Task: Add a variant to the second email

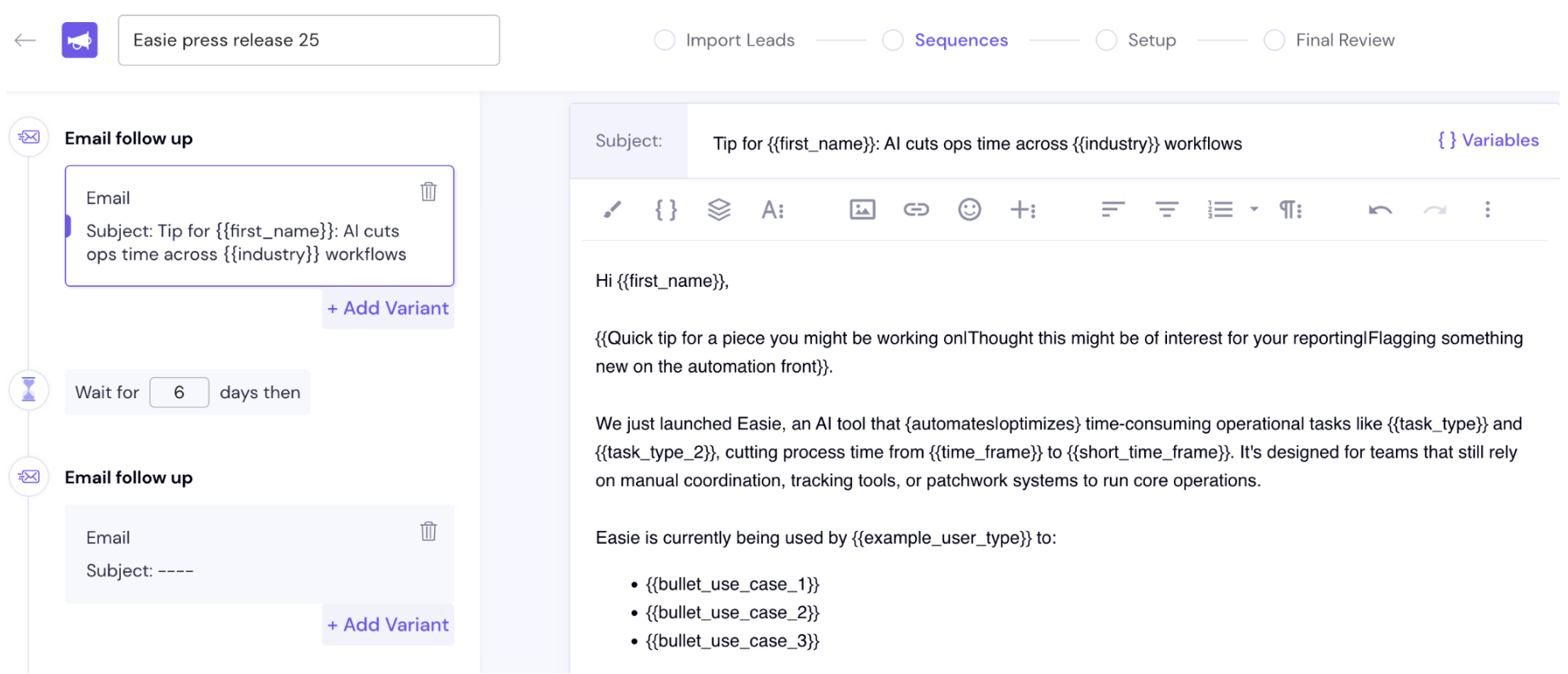Action: [x=388, y=625]
